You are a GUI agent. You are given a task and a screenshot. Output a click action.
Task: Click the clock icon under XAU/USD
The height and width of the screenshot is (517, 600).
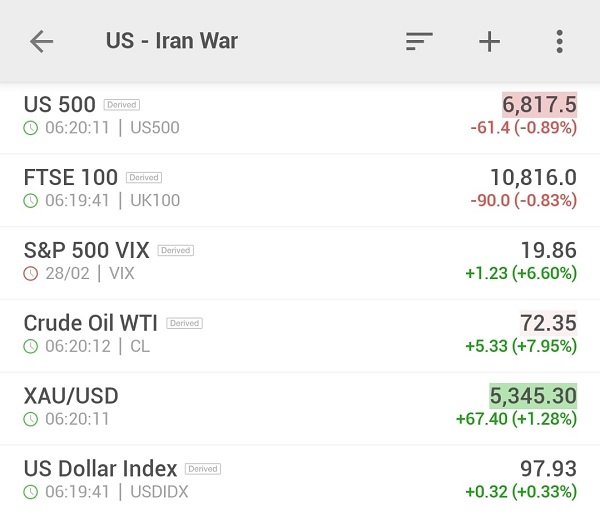click(31, 419)
